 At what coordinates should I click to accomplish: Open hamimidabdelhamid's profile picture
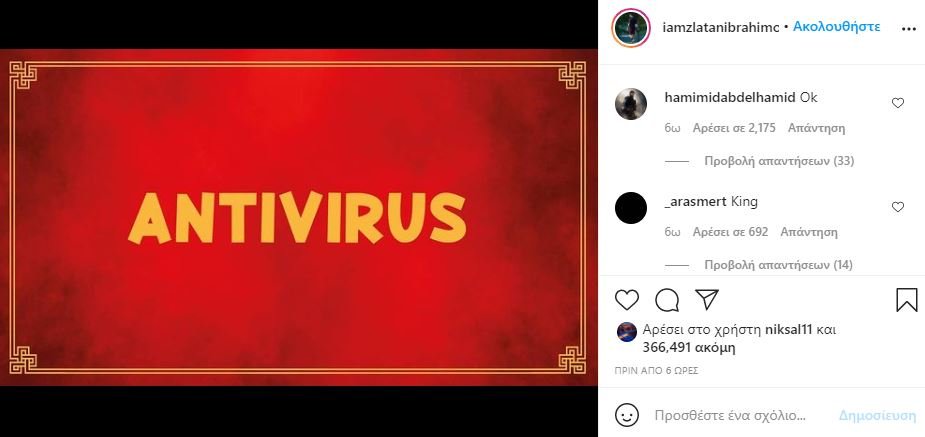coord(631,104)
